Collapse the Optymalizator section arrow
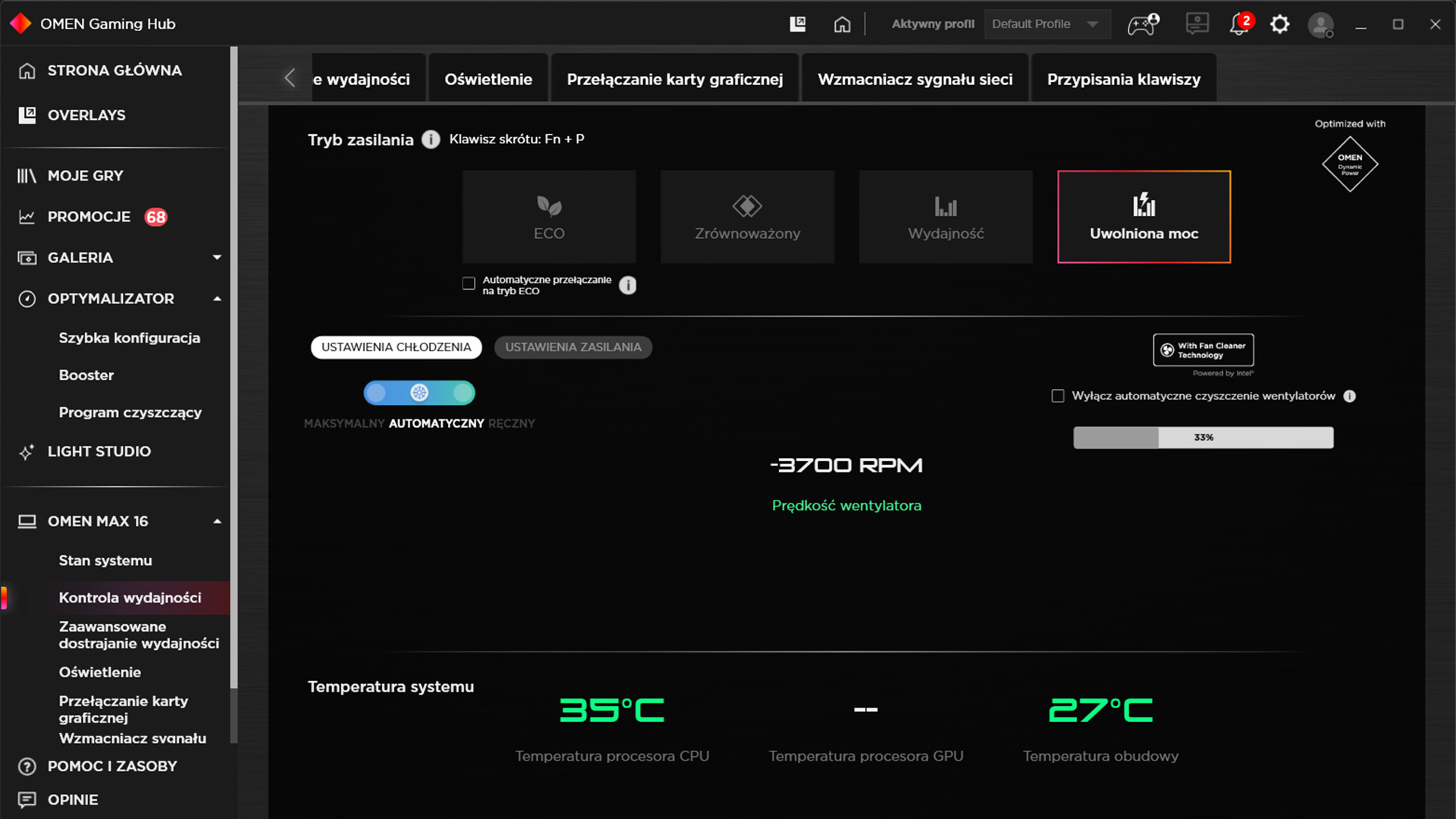1456x819 pixels. tap(218, 299)
